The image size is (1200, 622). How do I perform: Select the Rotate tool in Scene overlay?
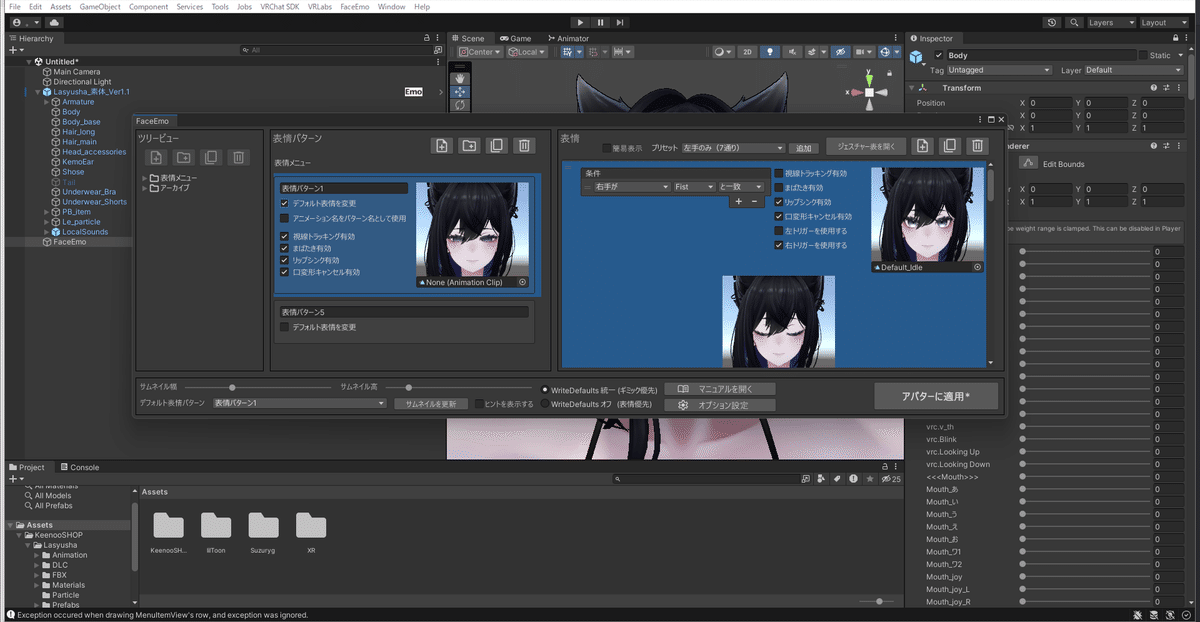pyautogui.click(x=460, y=104)
